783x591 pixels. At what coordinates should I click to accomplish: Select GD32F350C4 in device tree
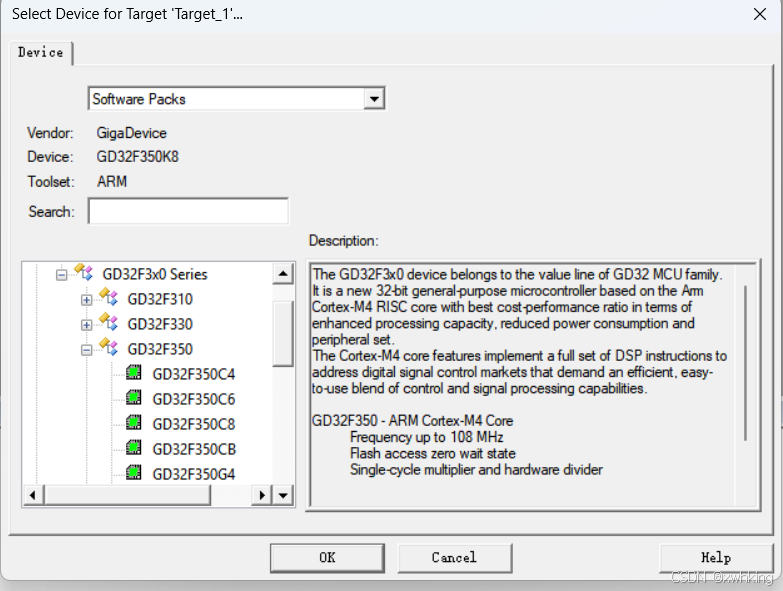[x=194, y=374]
